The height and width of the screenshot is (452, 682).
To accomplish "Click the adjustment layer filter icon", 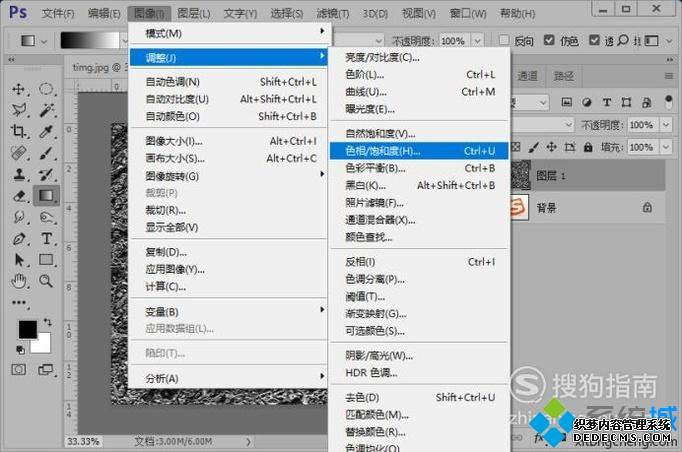I will [586, 102].
